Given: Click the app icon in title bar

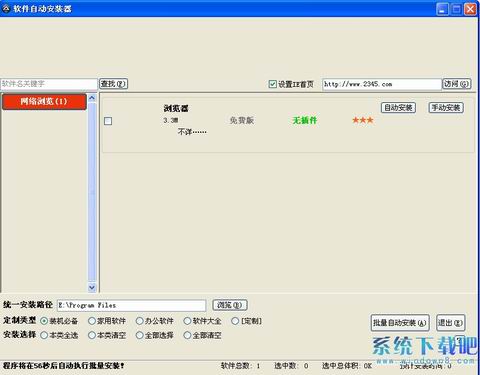Looking at the screenshot, I should [6, 9].
